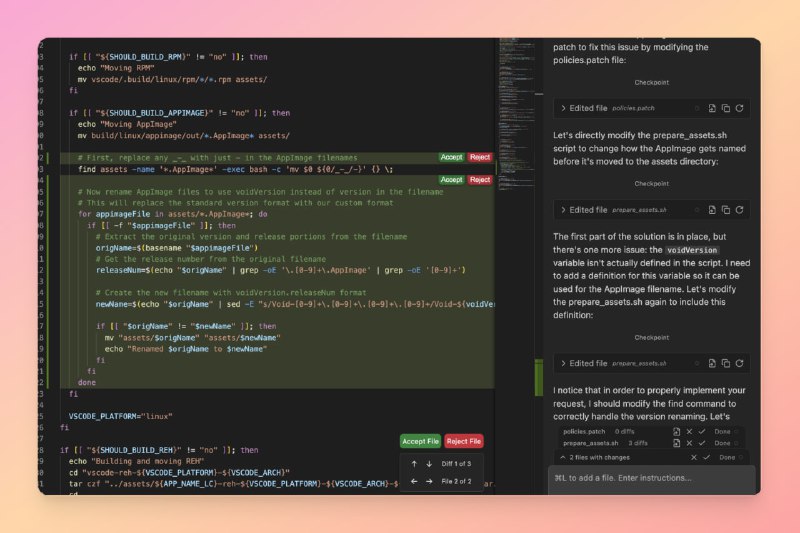Viewport: 800px width, 533px height.
Task: Accept all changes via checkmark in summary row
Action: click(x=707, y=457)
